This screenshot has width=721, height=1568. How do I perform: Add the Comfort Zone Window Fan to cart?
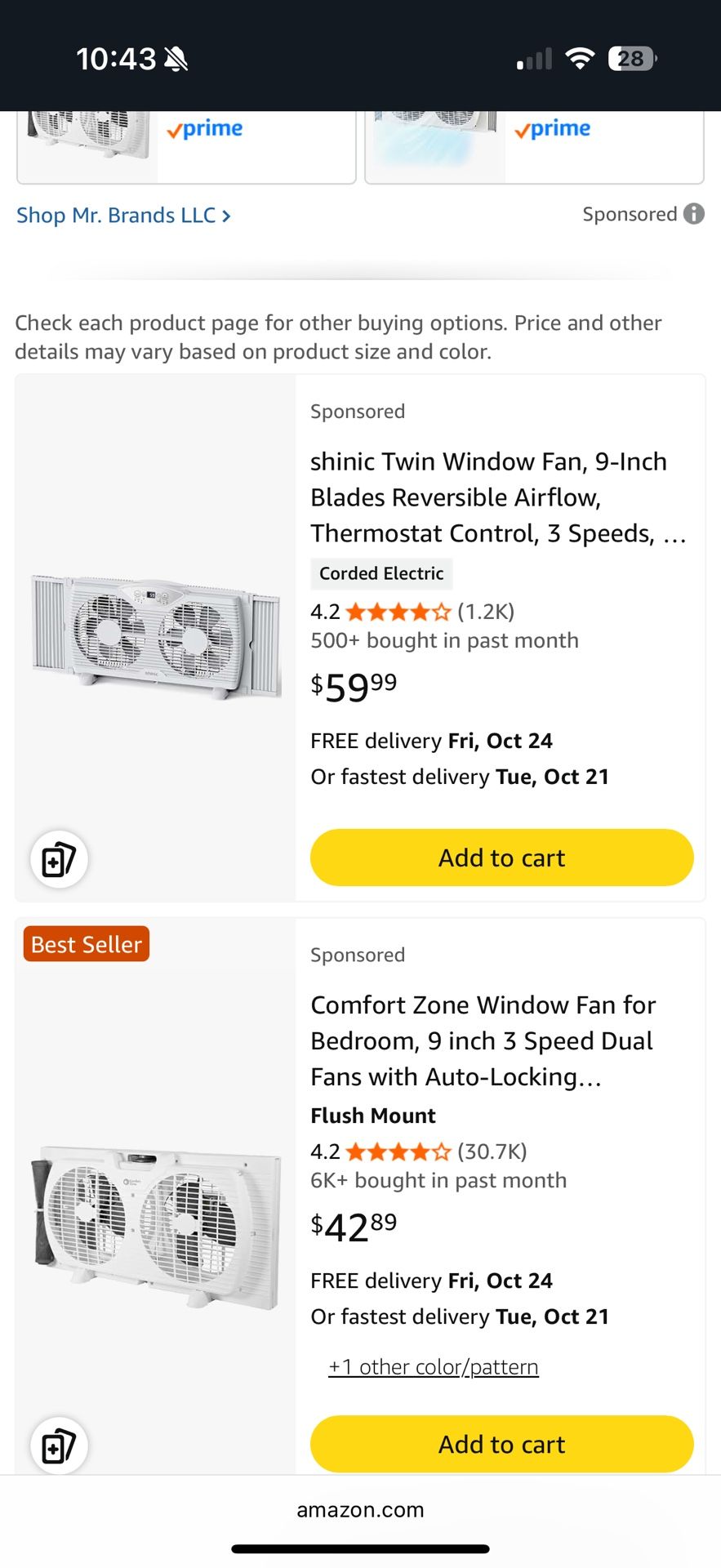click(x=501, y=1444)
